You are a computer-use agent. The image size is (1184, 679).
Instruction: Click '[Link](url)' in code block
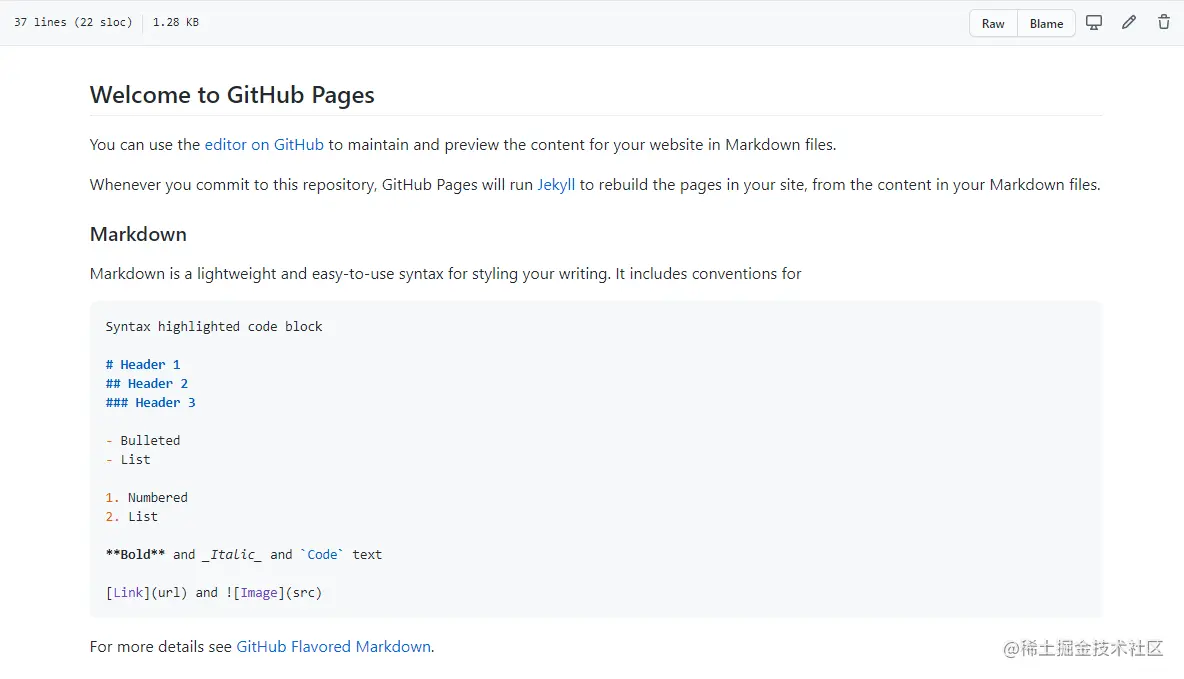point(146,593)
